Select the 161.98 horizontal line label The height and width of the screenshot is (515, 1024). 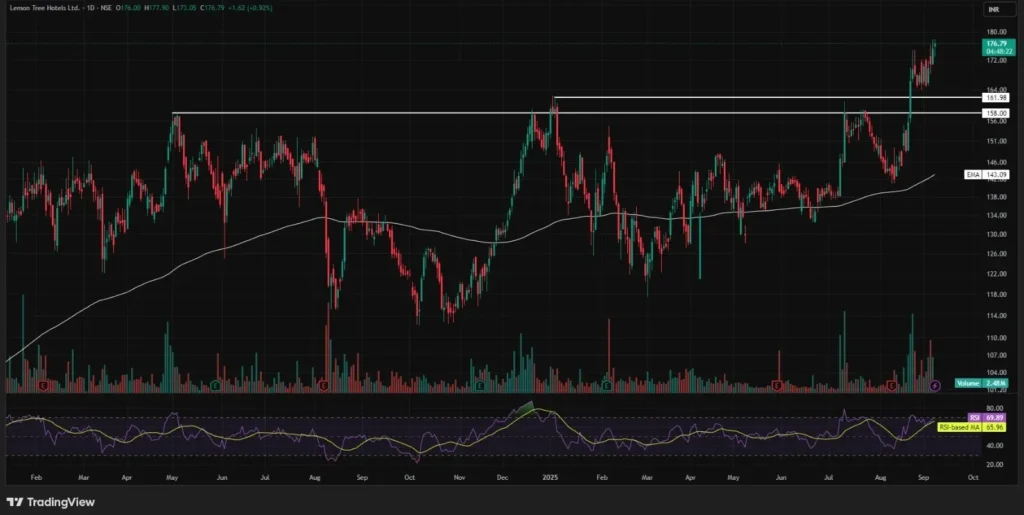click(997, 97)
